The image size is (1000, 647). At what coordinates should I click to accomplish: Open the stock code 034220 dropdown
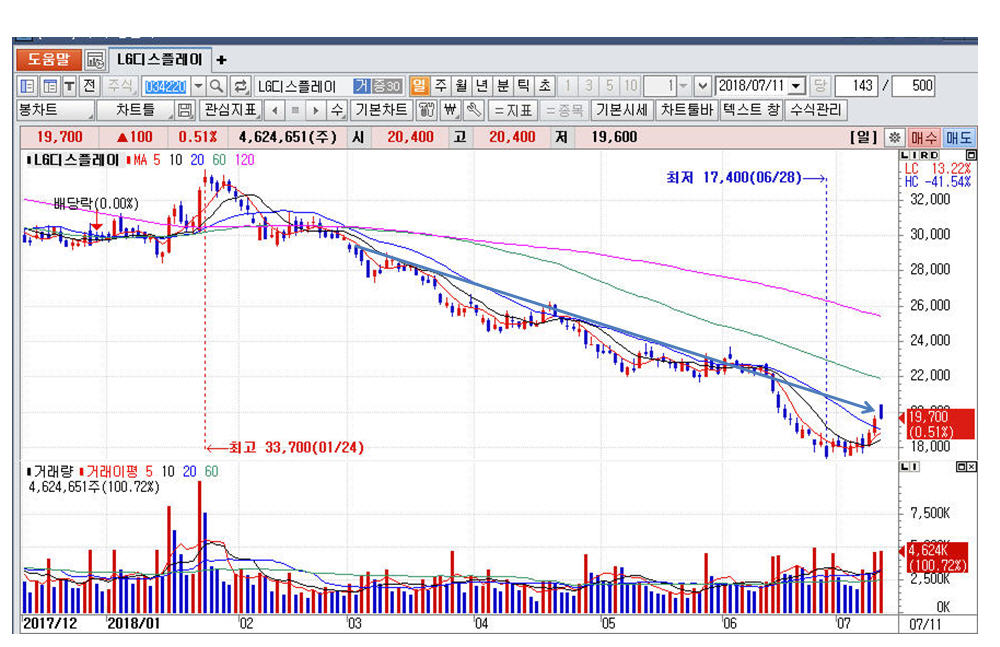[197, 86]
